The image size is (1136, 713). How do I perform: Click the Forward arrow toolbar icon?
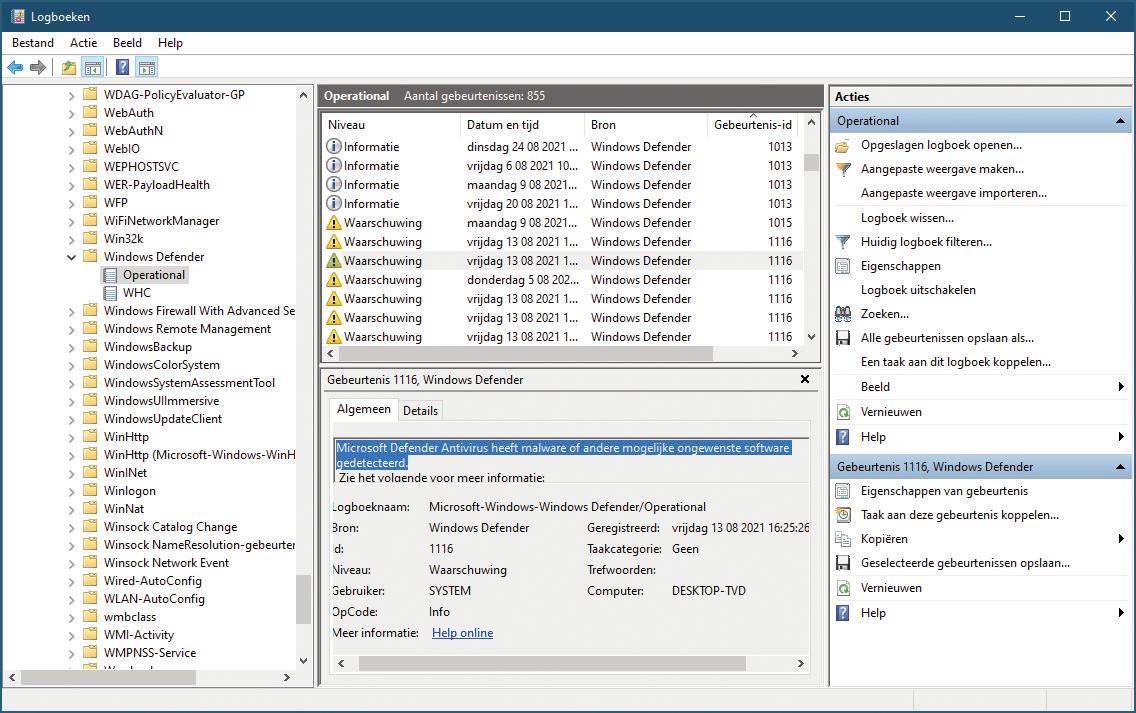coord(38,68)
